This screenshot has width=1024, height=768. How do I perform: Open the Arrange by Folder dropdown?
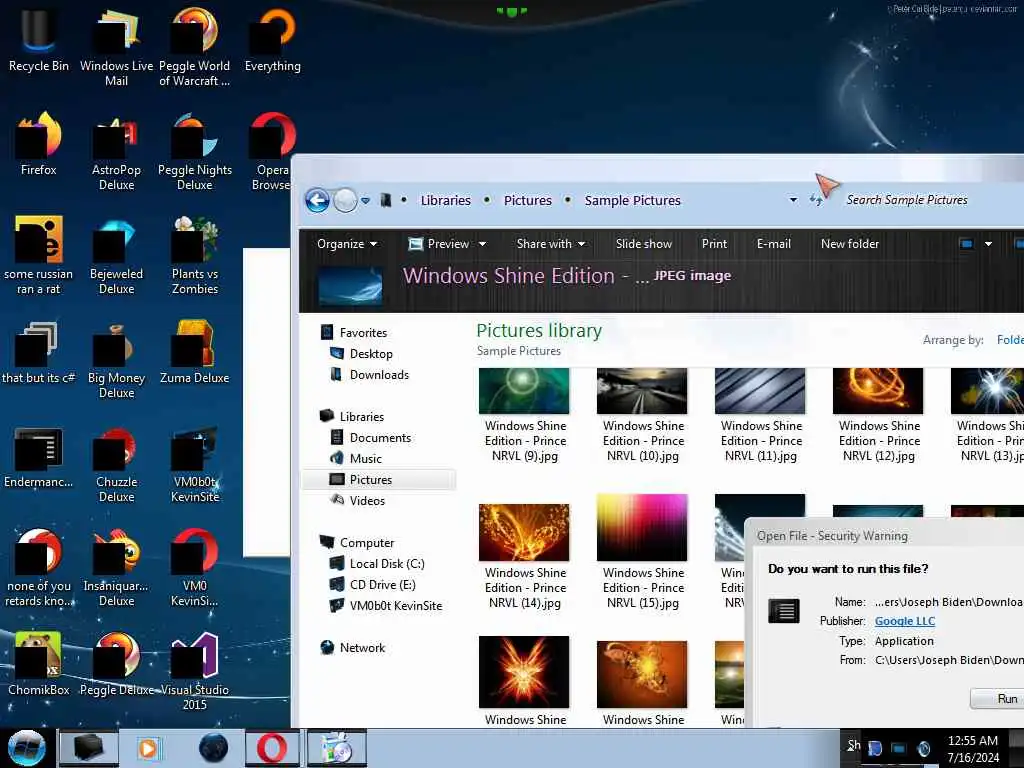(x=1010, y=340)
